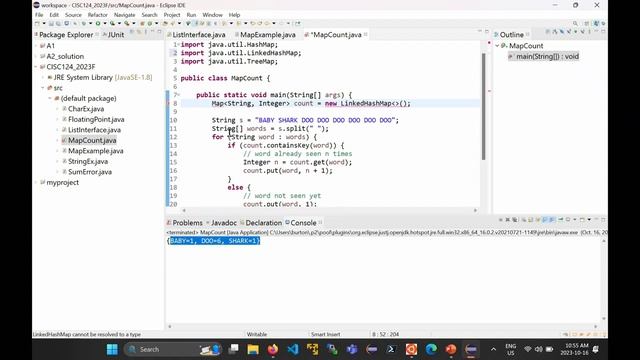Screen dimensions: 640x360
Task: Select the Java perspective icon at top right
Action: [x=596, y=24]
